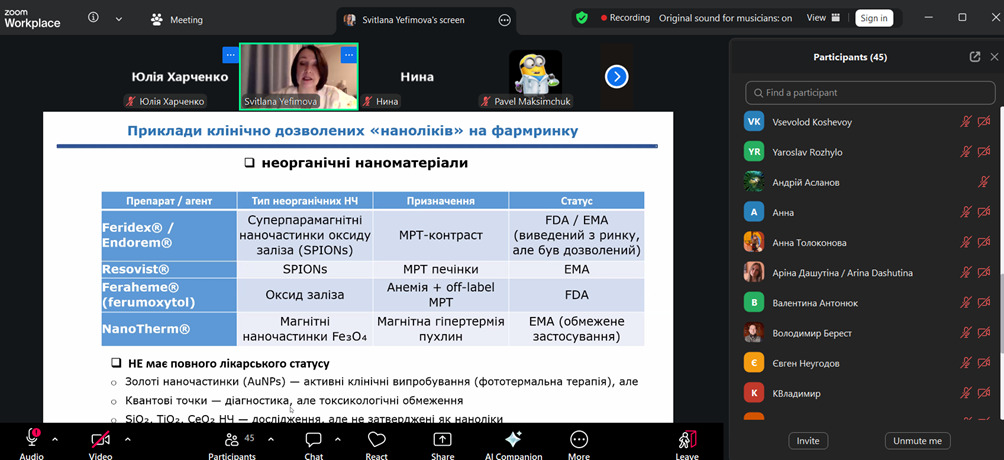Viewport: 1004px width, 460px height.
Task: Start sharing with the Share icon
Action: click(442, 440)
